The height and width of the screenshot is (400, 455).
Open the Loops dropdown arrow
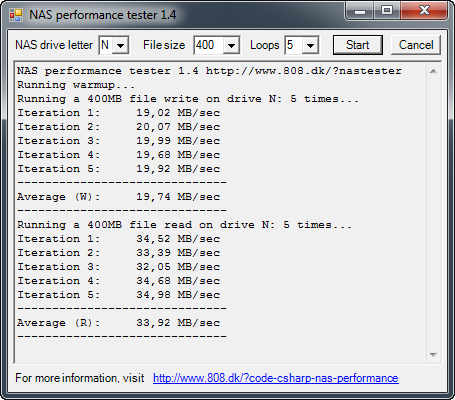click(x=310, y=45)
